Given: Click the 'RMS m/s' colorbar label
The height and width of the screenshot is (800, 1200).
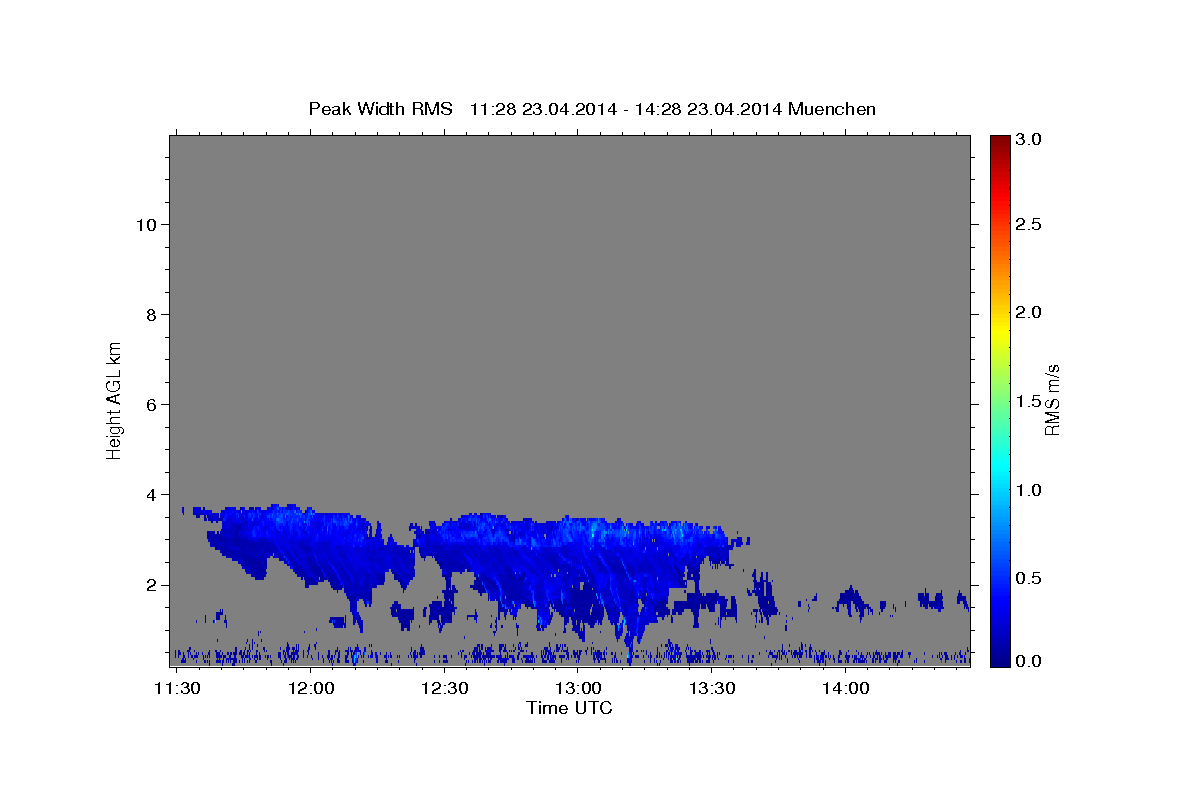Looking at the screenshot, I should pos(1052,399).
